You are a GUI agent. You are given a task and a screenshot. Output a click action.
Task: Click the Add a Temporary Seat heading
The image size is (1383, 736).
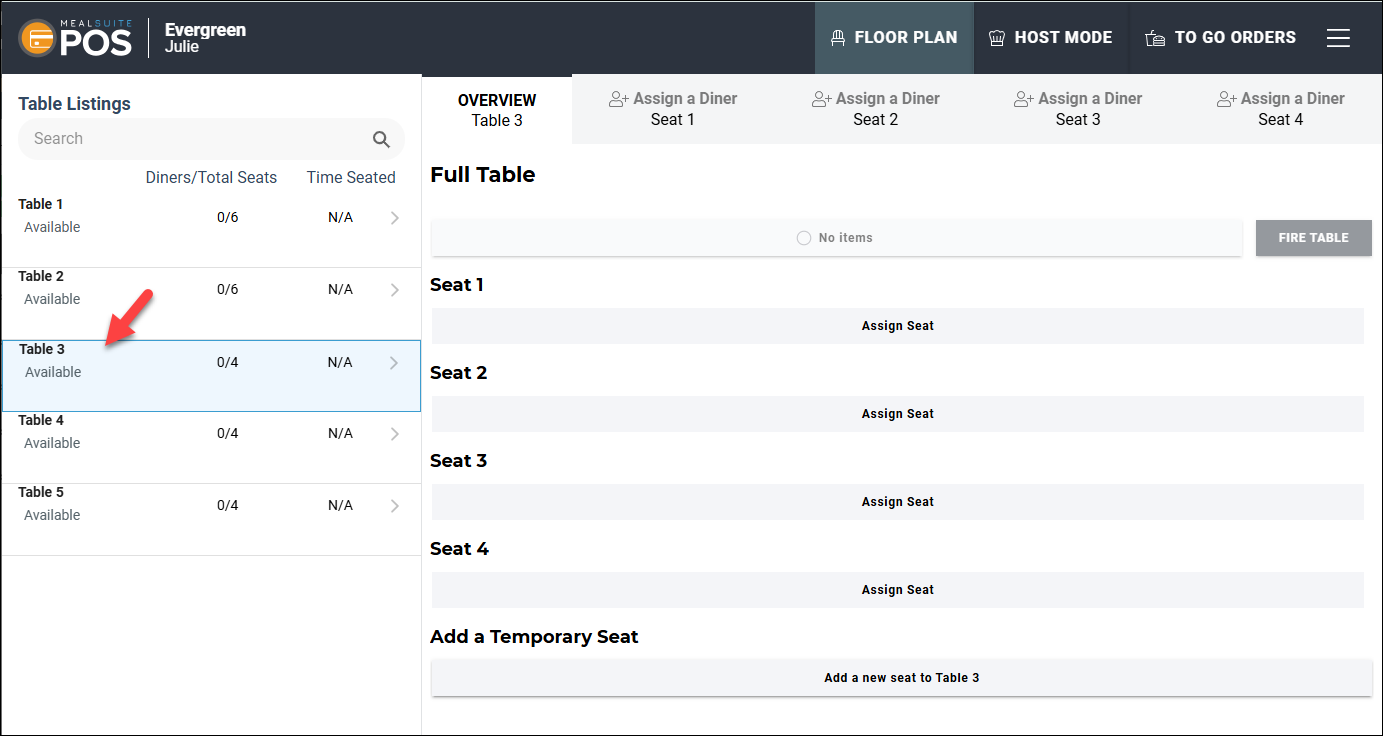tap(534, 637)
